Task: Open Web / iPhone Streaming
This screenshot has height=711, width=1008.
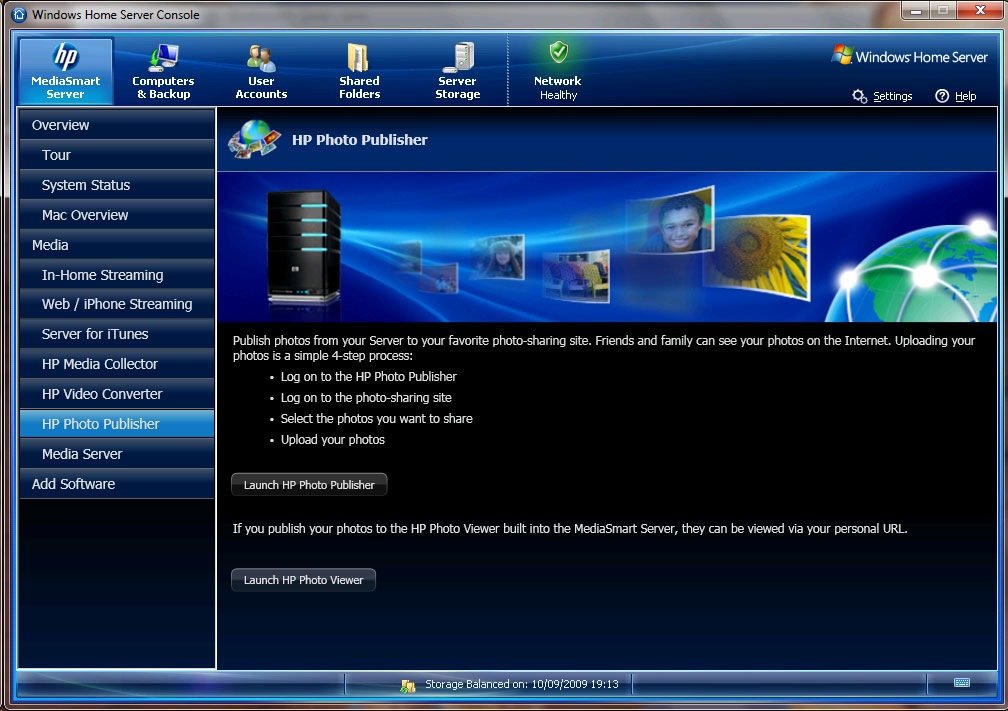Action: (116, 304)
